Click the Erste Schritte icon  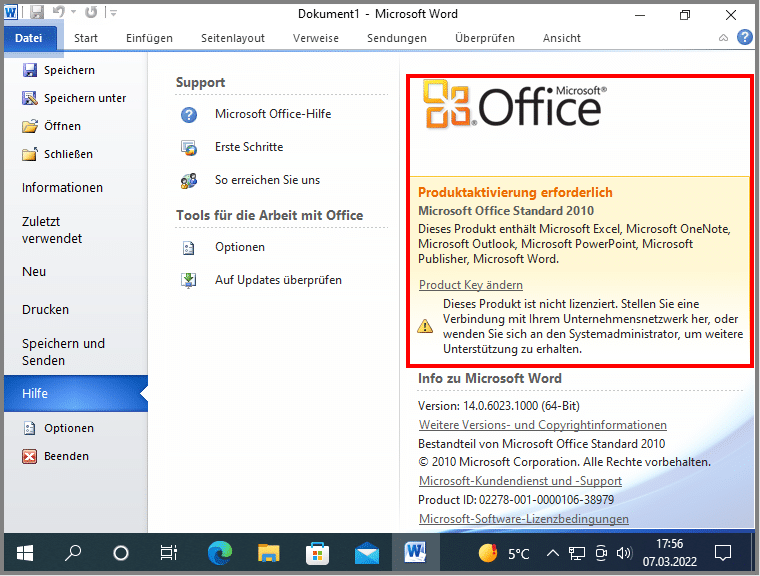click(x=189, y=147)
